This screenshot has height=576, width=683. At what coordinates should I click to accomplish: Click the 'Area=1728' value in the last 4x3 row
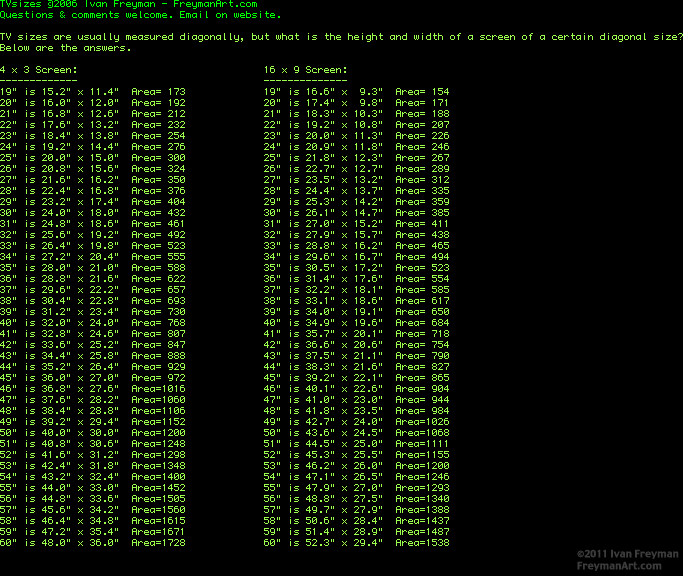point(158,542)
